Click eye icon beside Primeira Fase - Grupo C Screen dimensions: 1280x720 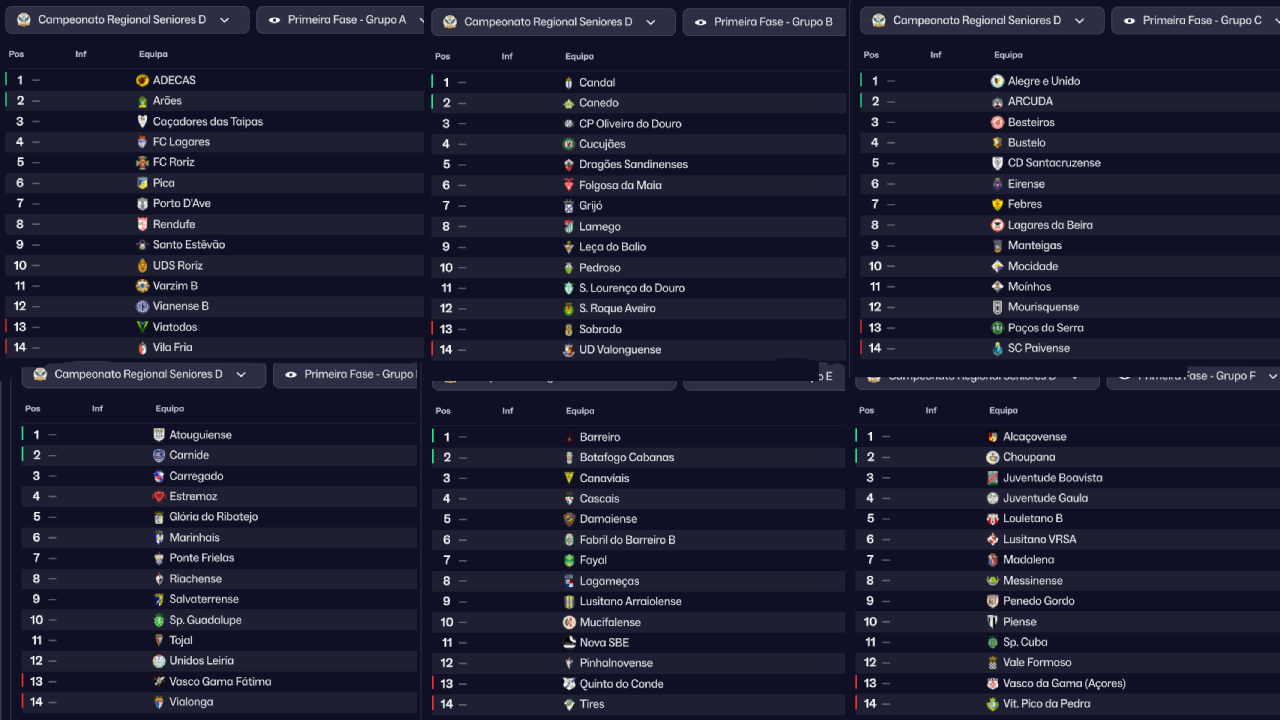1129,20
